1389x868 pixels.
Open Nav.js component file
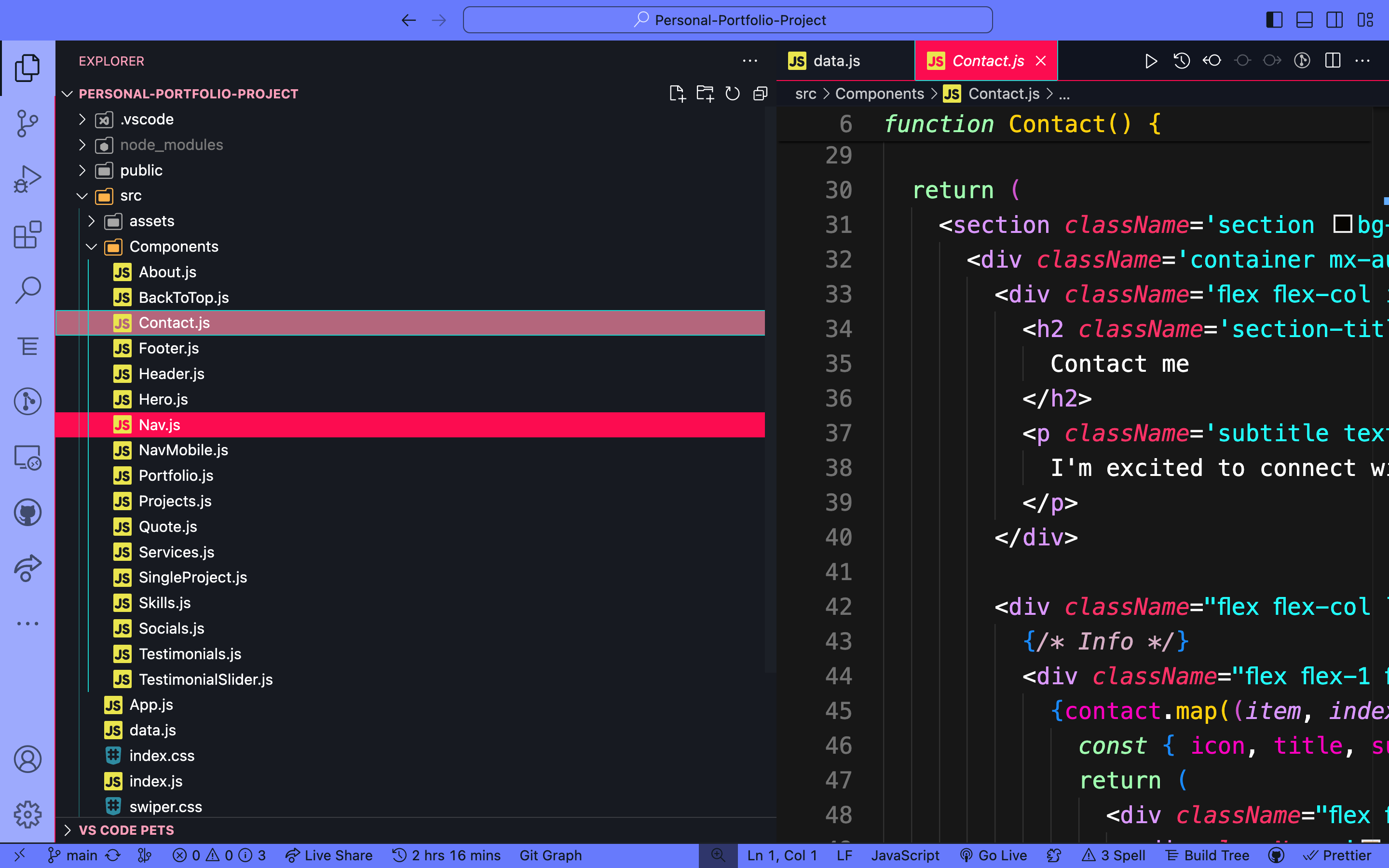[x=160, y=424]
